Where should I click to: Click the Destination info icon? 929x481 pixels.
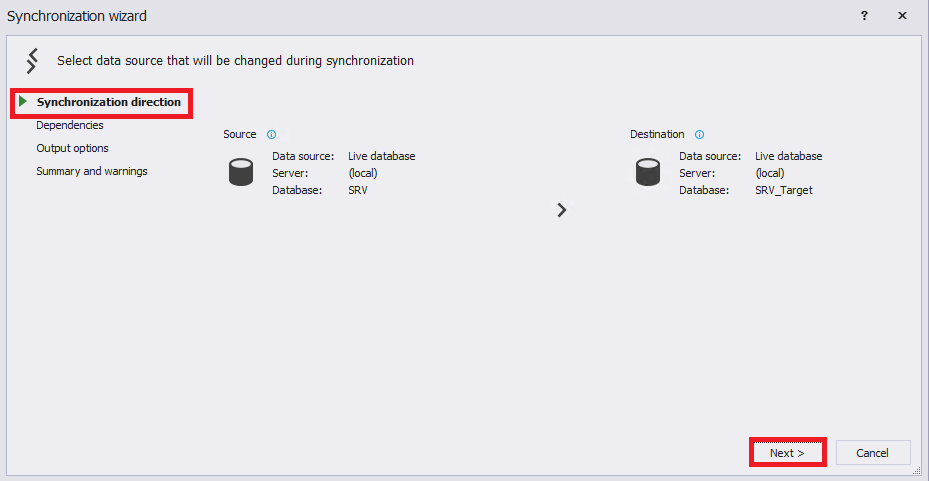(x=699, y=134)
